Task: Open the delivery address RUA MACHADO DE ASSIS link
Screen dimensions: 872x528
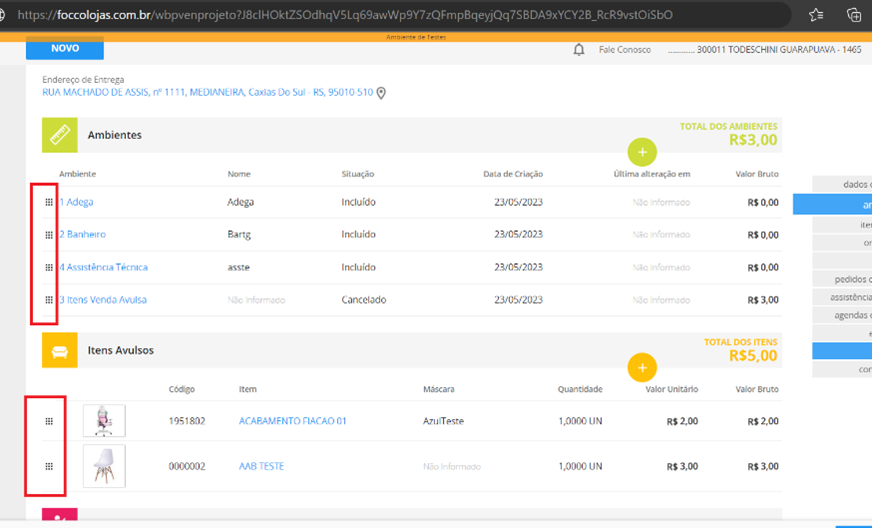Action: click(207, 92)
